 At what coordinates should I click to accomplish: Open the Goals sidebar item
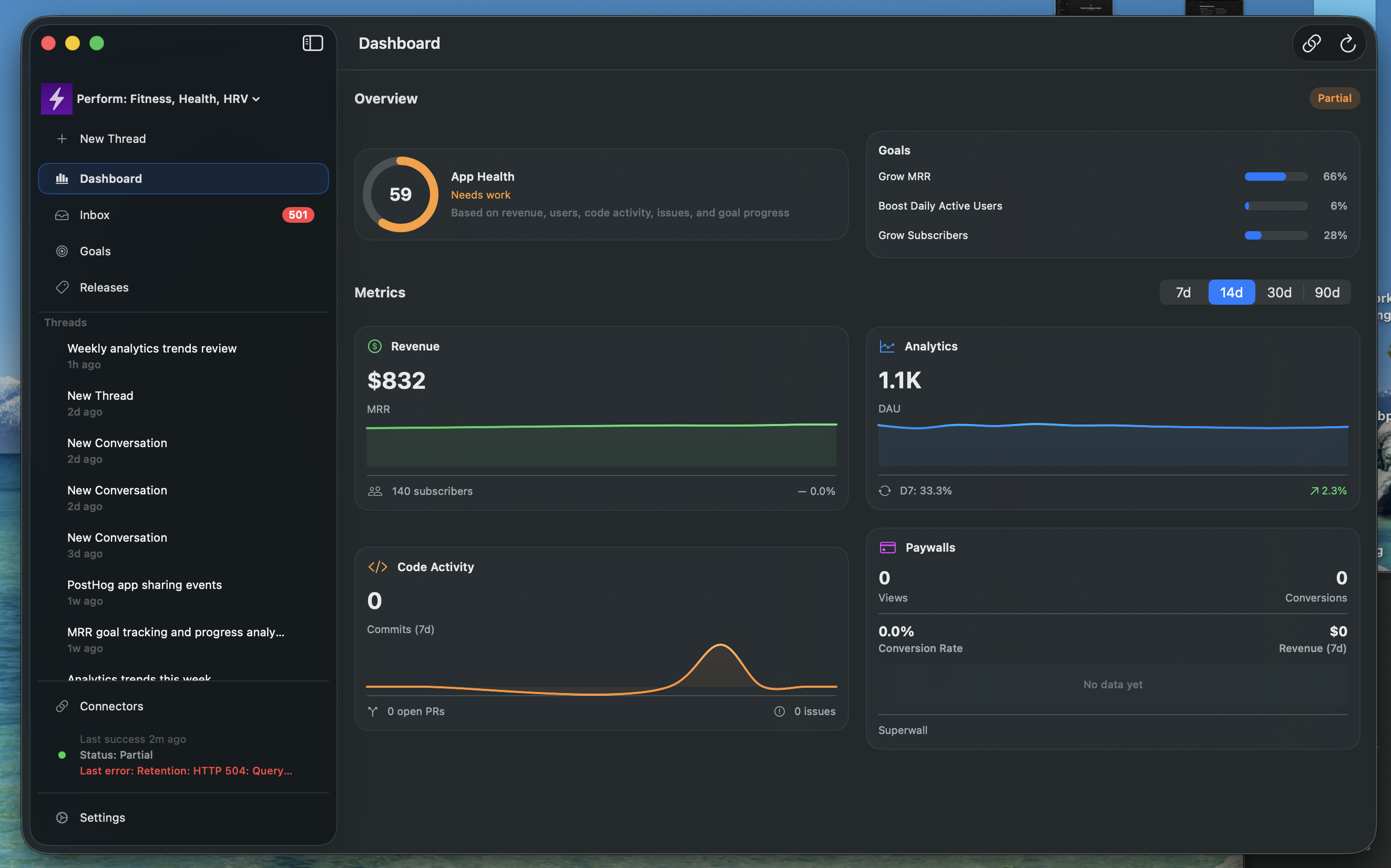point(95,251)
